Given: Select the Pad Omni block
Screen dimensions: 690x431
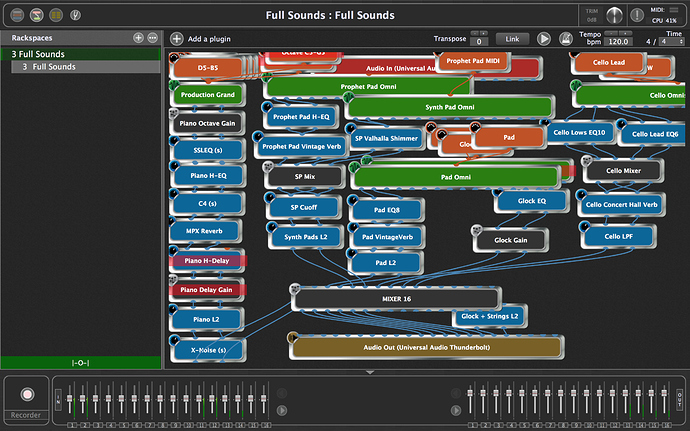Looking at the screenshot, I should click(456, 177).
